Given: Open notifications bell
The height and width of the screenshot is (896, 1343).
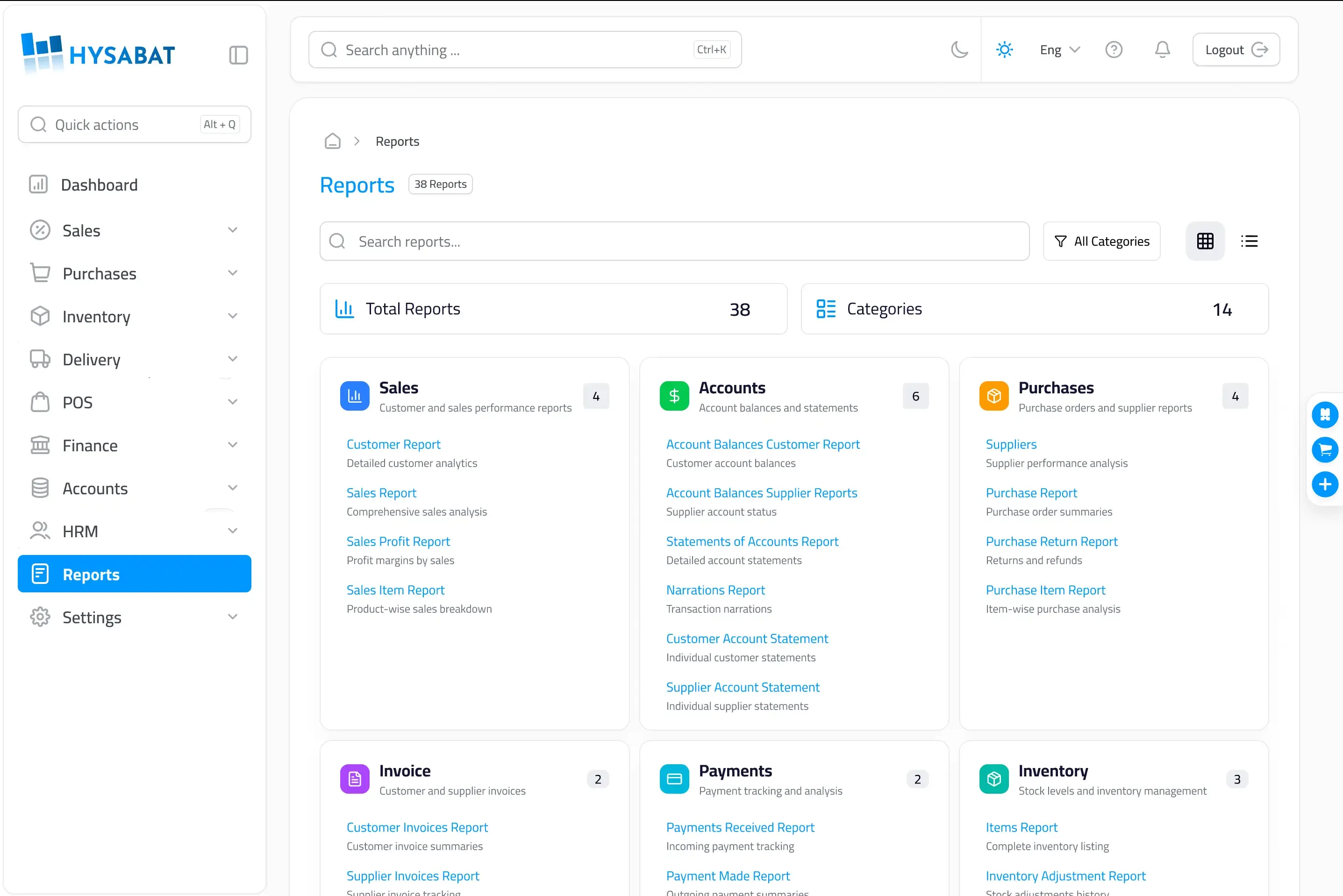Looking at the screenshot, I should tap(1162, 50).
